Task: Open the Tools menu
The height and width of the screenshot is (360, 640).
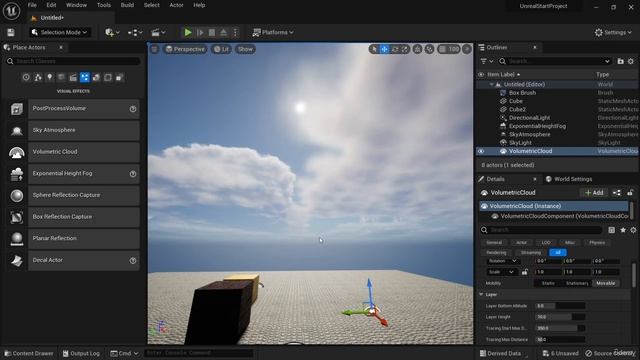Action: click(104, 5)
